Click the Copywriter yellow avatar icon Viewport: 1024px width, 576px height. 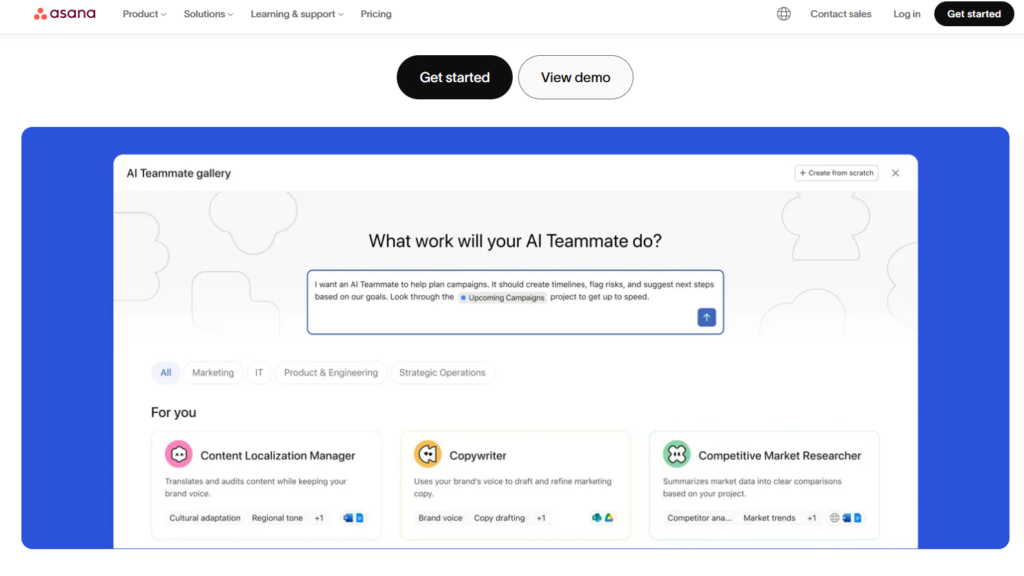pos(428,455)
